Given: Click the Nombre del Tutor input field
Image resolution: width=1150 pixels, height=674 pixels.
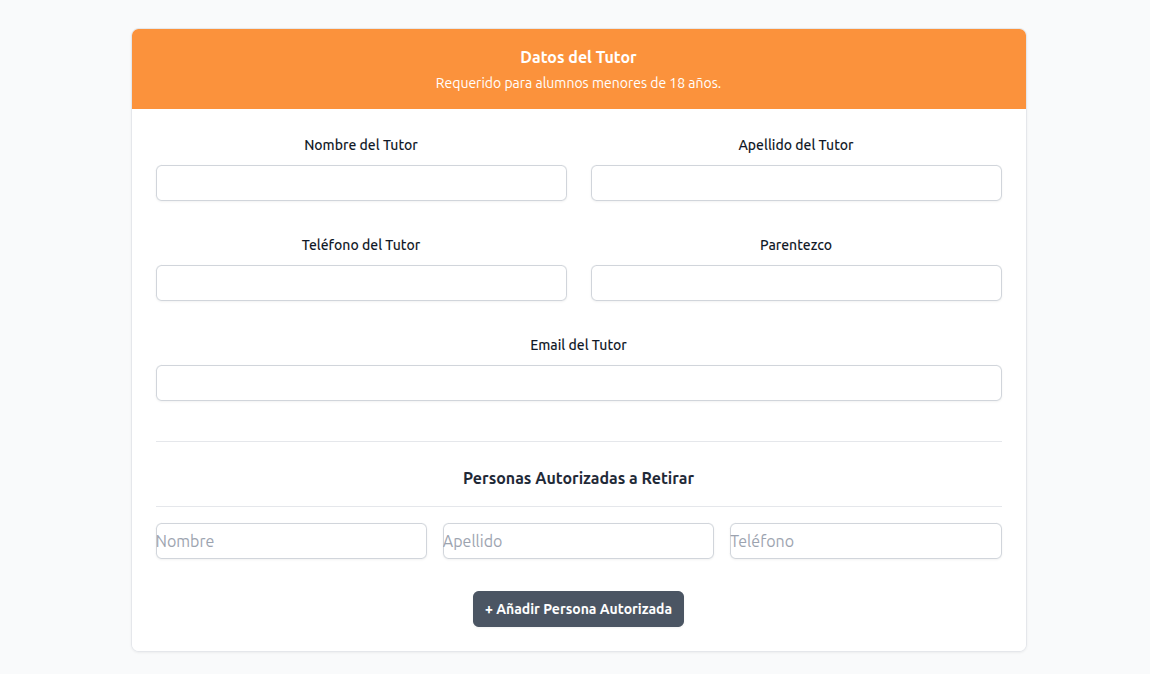Looking at the screenshot, I should [360, 183].
